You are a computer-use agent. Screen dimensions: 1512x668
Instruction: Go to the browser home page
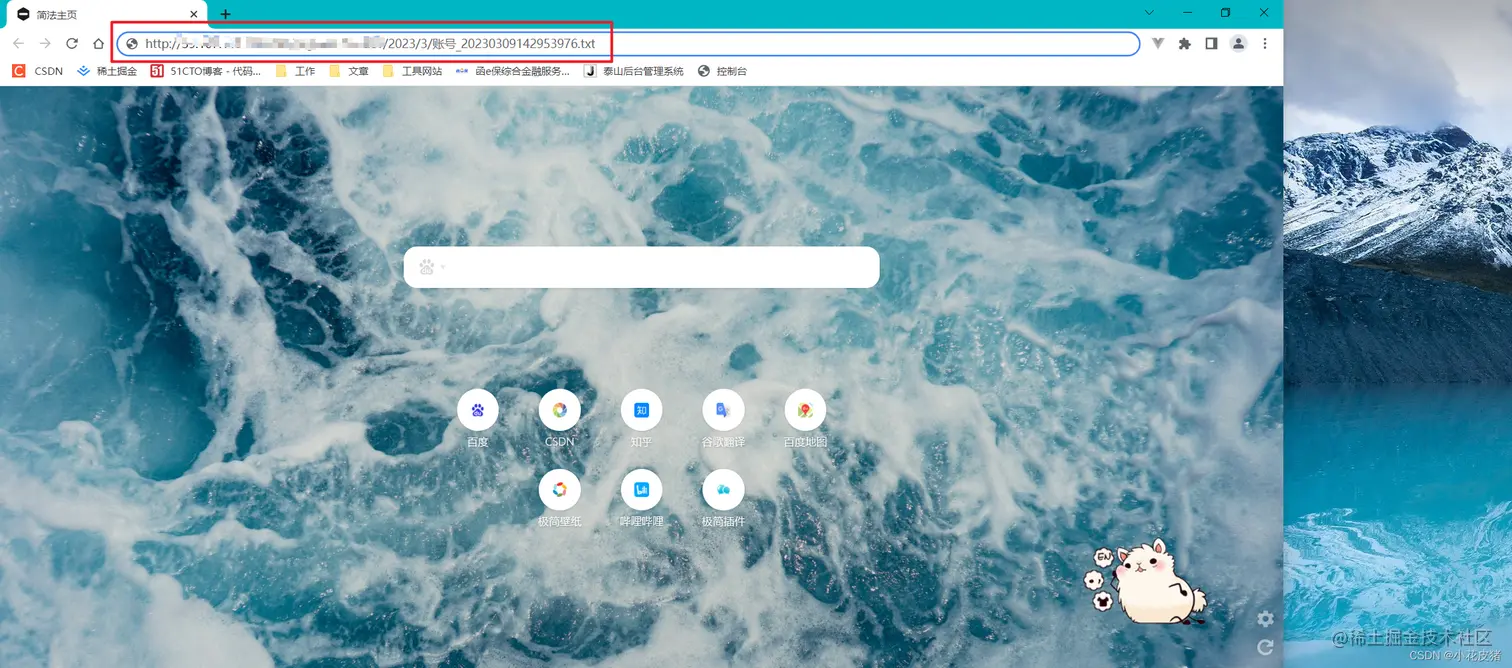pyautogui.click(x=98, y=44)
